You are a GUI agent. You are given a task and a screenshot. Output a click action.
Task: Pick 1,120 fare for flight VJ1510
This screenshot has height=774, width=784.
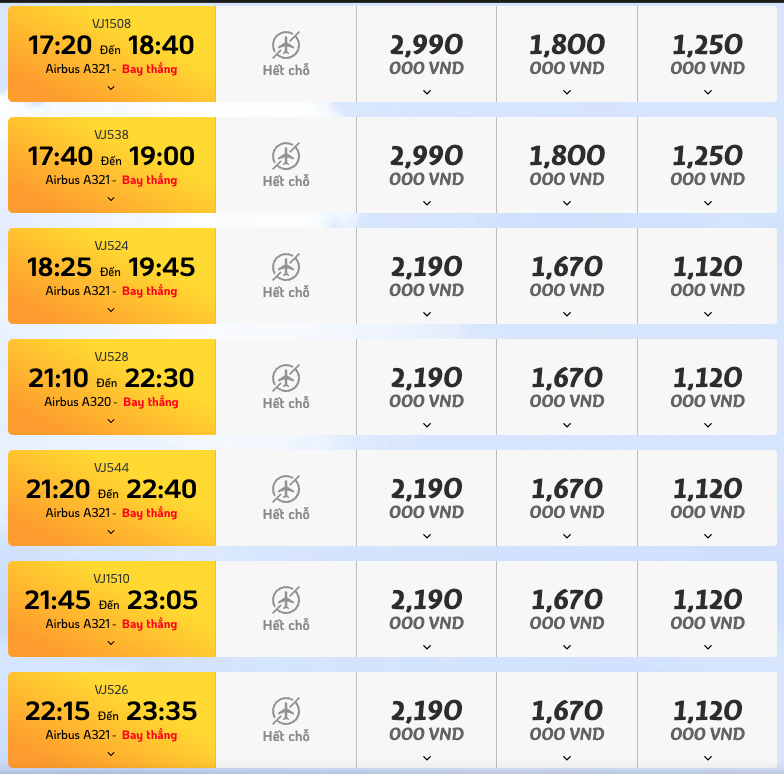(x=708, y=609)
